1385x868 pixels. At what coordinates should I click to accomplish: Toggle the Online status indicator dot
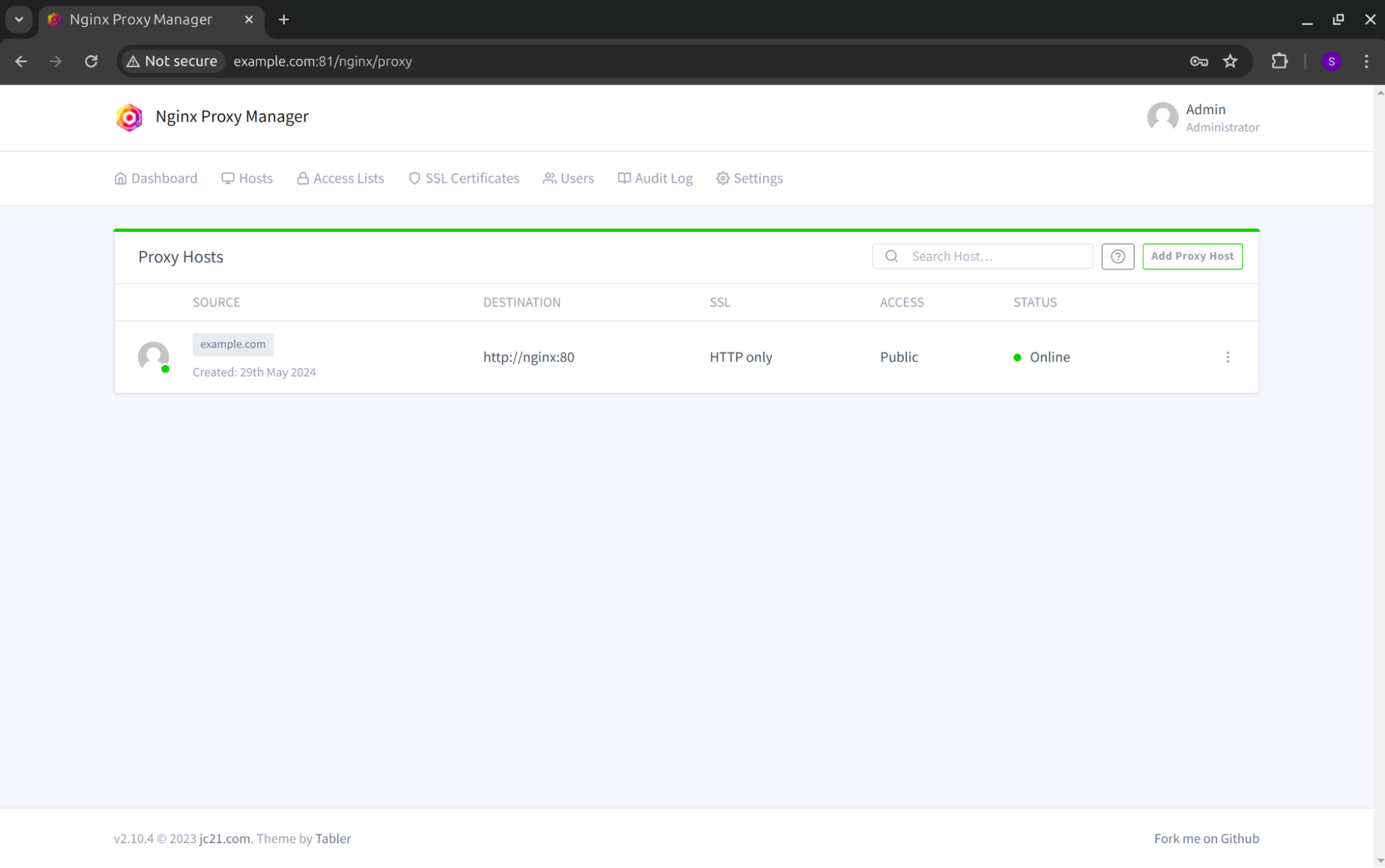tap(1017, 357)
